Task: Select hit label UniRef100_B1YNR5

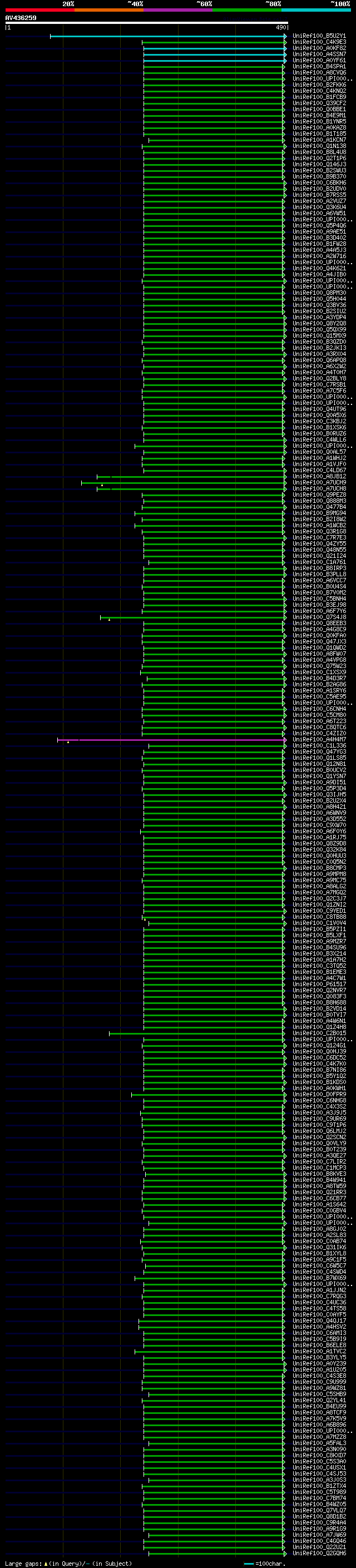Action: click(x=319, y=122)
